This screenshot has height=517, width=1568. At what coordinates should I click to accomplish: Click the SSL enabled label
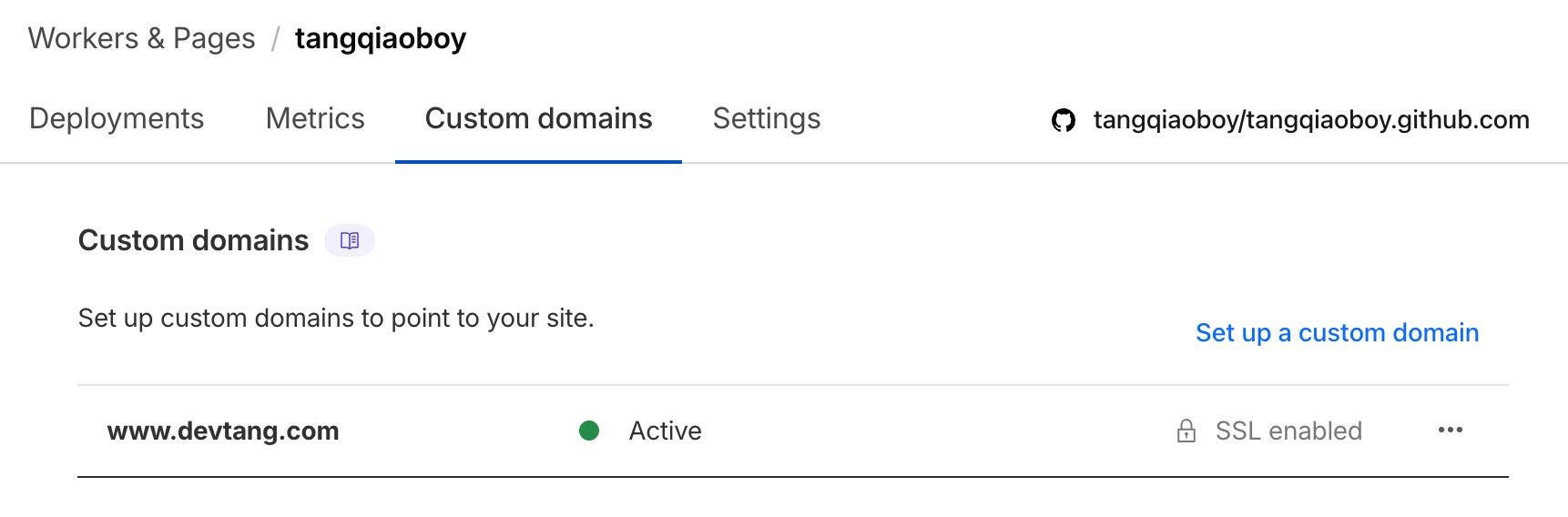click(x=1288, y=431)
